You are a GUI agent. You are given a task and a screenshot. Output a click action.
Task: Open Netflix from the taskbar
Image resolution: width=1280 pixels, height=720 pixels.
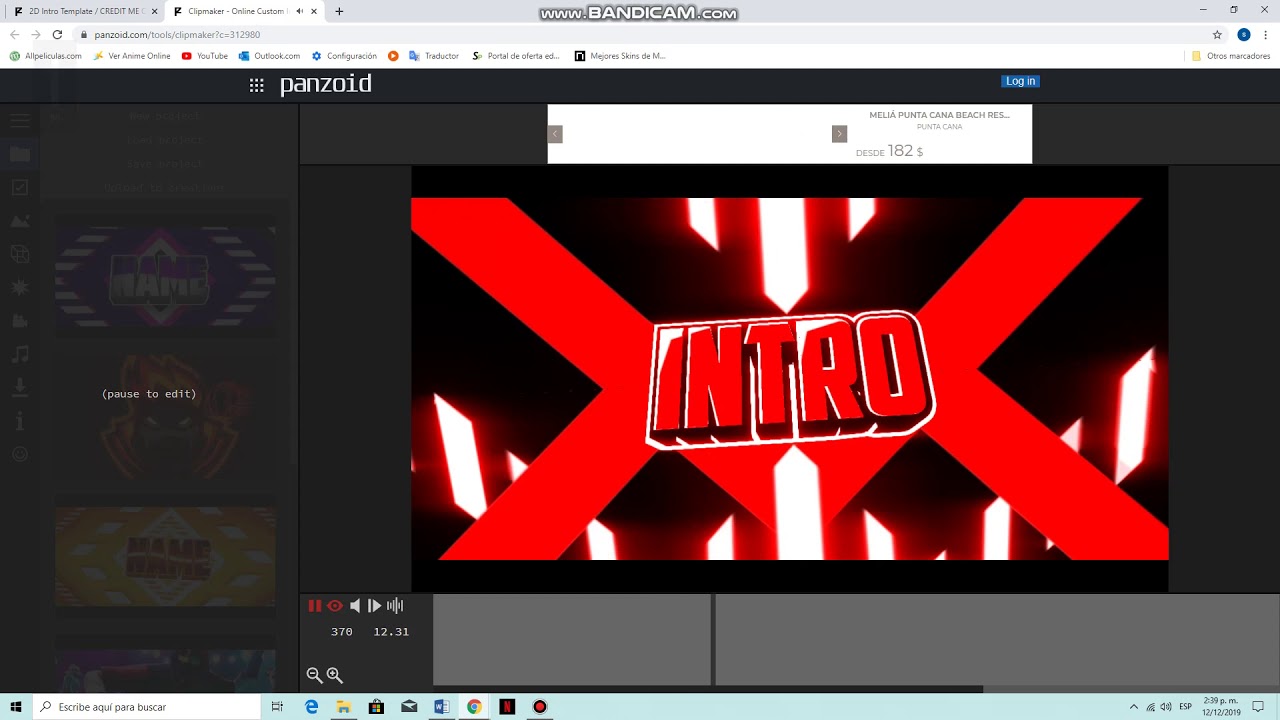coord(507,707)
